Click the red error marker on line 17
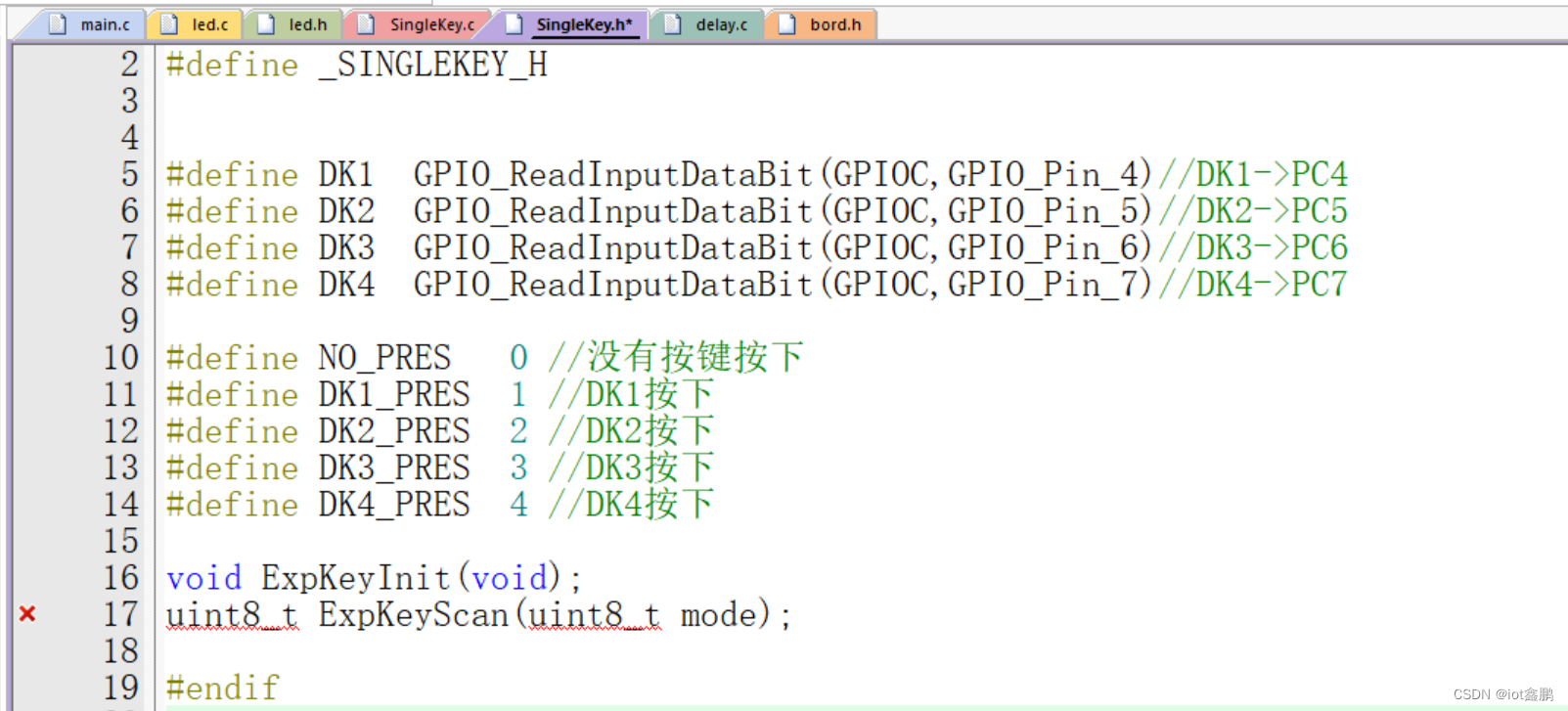 click(x=27, y=614)
